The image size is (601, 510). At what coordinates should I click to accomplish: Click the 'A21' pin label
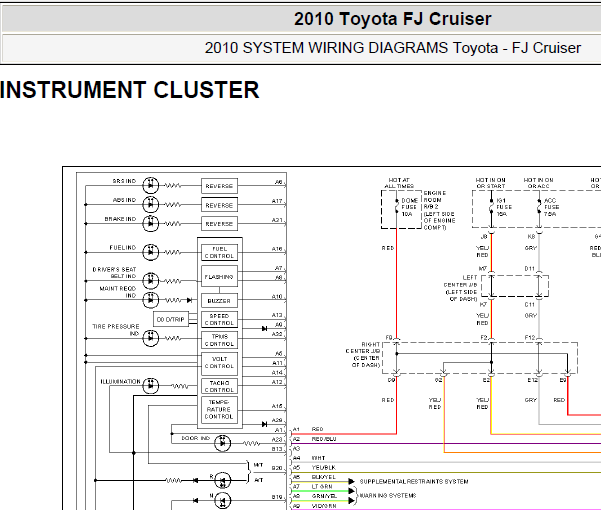277,220
